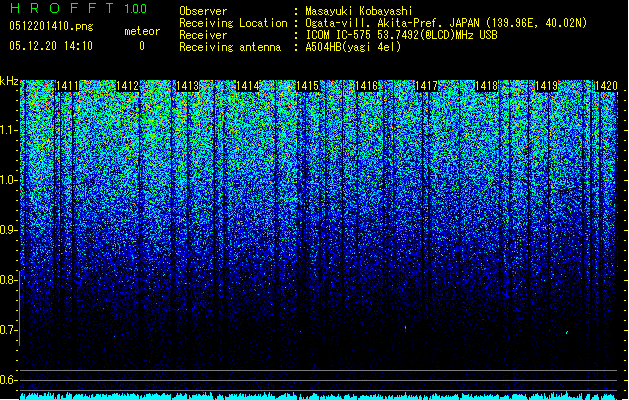Click time marker 1418

[x=486, y=86]
